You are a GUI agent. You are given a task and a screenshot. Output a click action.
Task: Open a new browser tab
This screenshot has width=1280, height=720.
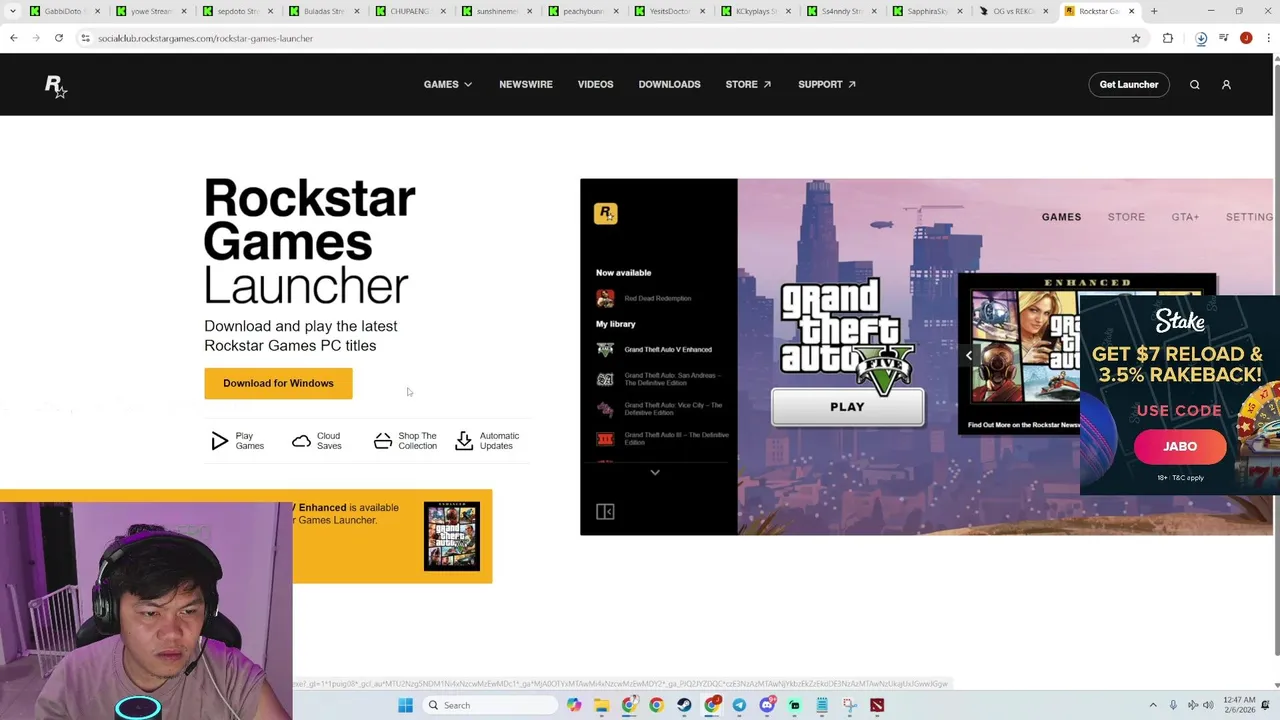pos(1154,11)
